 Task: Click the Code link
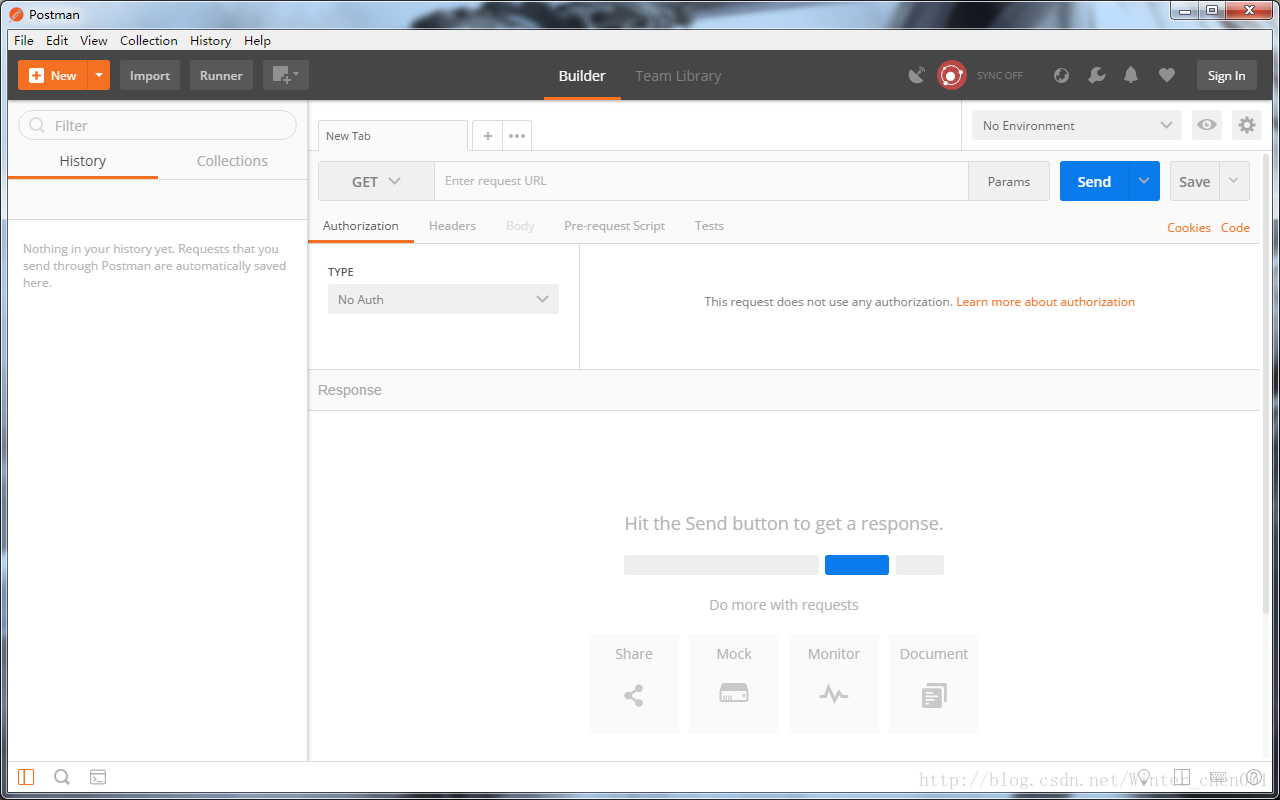click(x=1235, y=228)
